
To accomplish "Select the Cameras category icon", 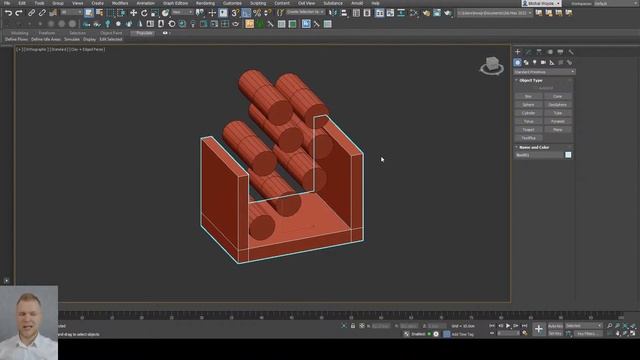I will point(543,62).
